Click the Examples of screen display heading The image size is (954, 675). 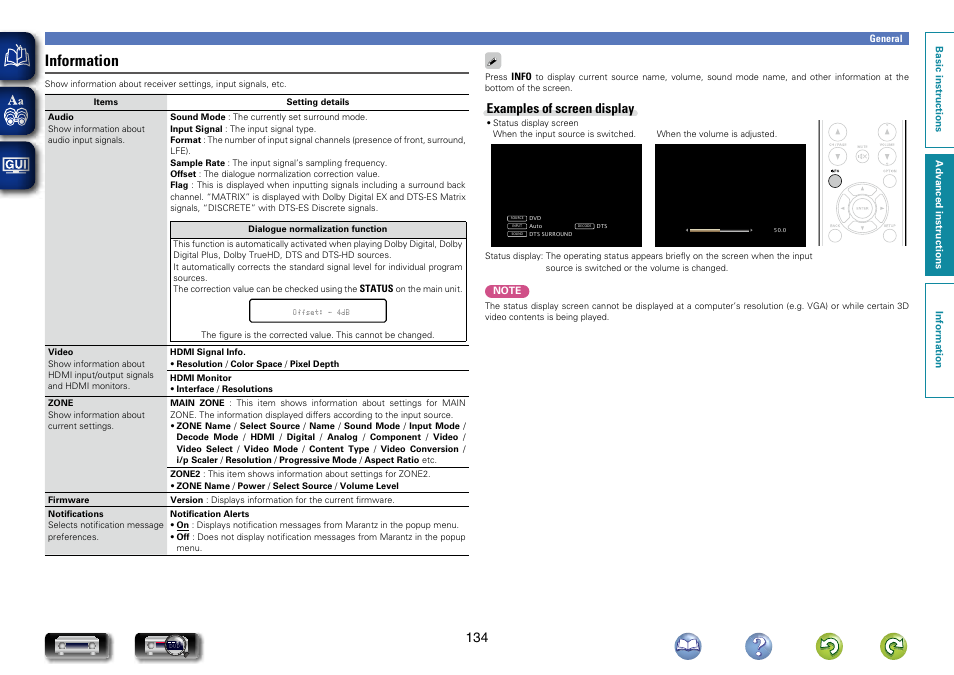coord(560,108)
